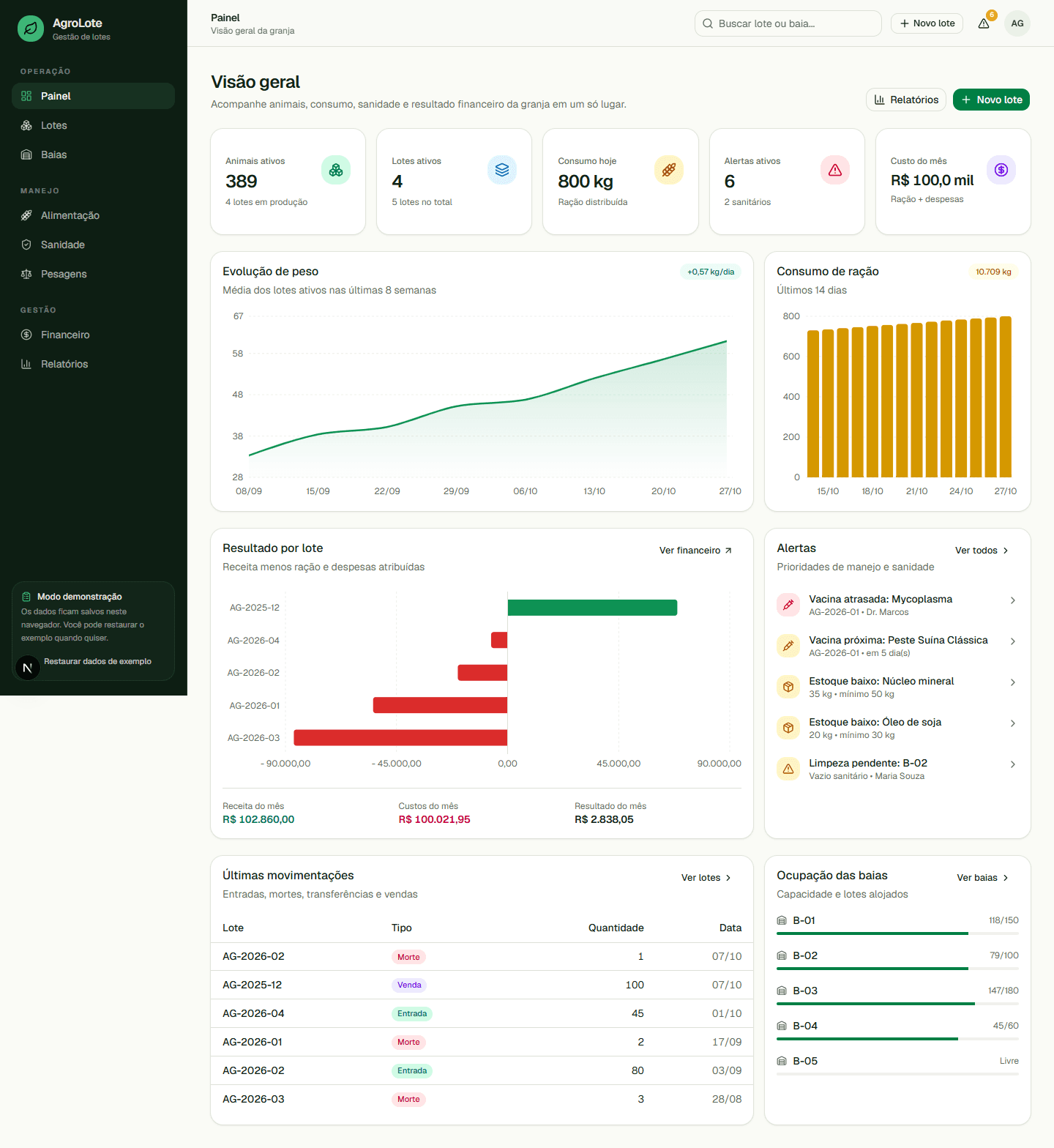Click the B-01 stall icon
Screen dimensions: 1054x1148
coord(782,920)
